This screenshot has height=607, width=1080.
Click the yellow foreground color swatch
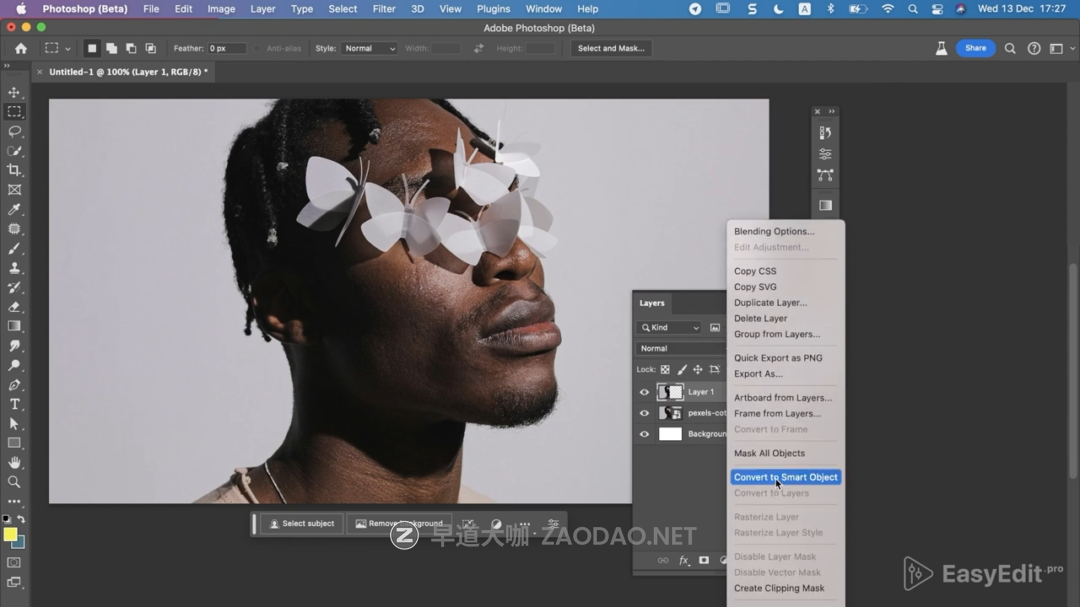click(x=10, y=535)
